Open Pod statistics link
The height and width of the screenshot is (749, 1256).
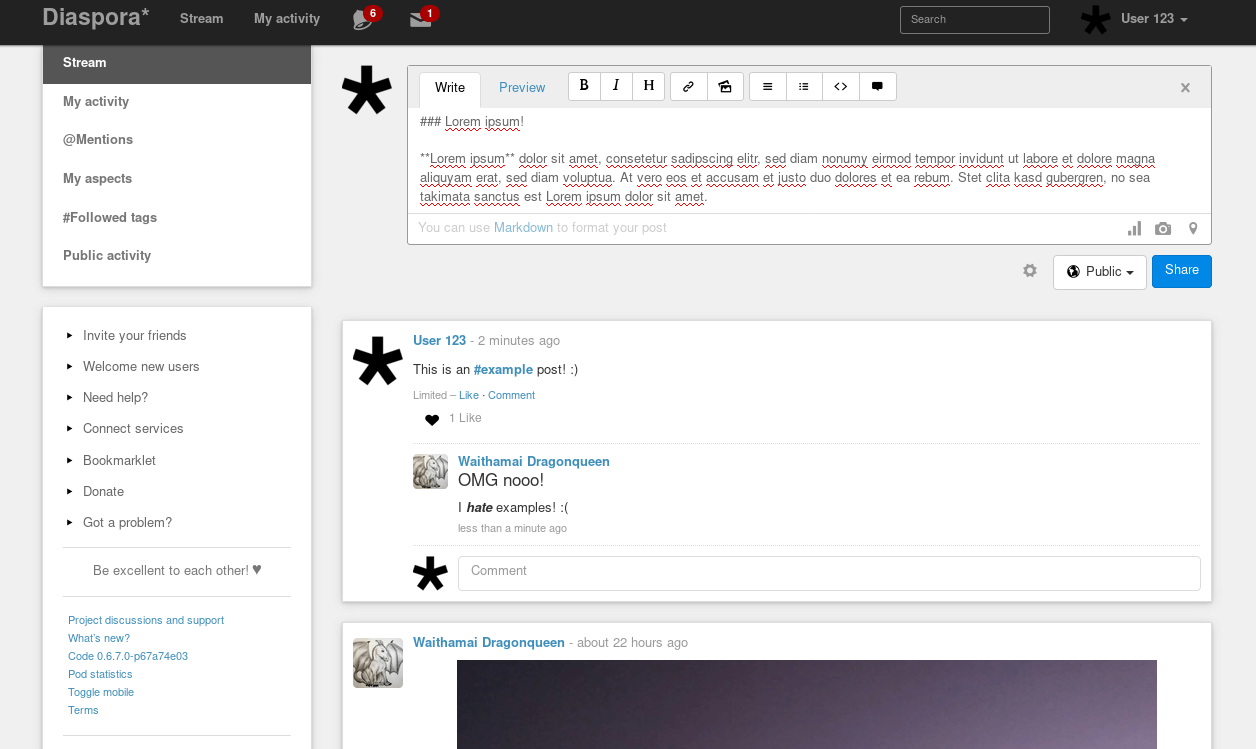[100, 674]
